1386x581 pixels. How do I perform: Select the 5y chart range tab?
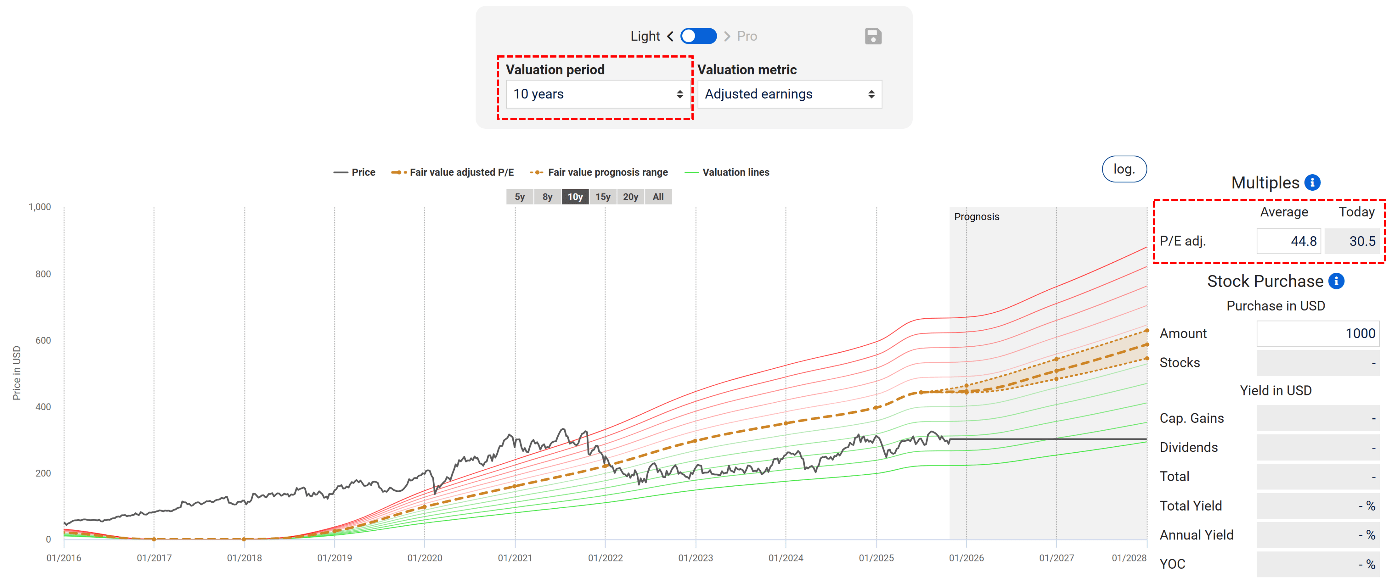tap(519, 197)
